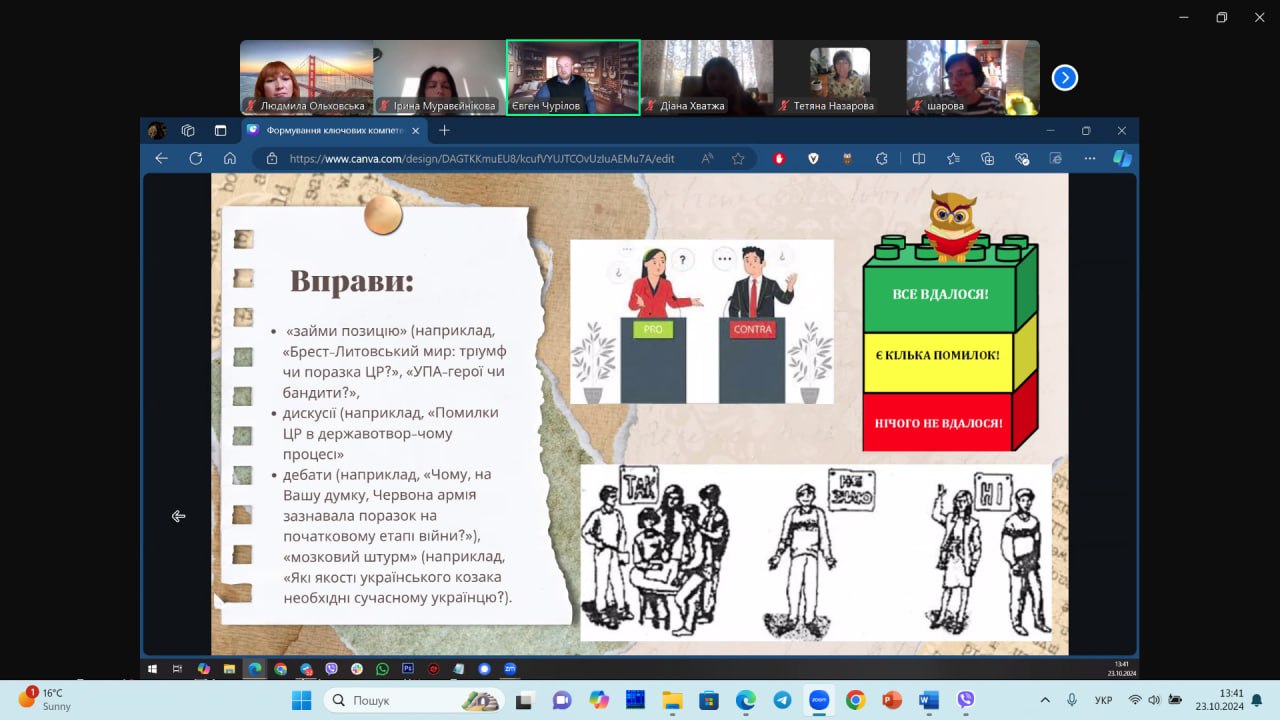Open the Read aloud icon in address bar
The height and width of the screenshot is (720, 1280).
click(708, 158)
